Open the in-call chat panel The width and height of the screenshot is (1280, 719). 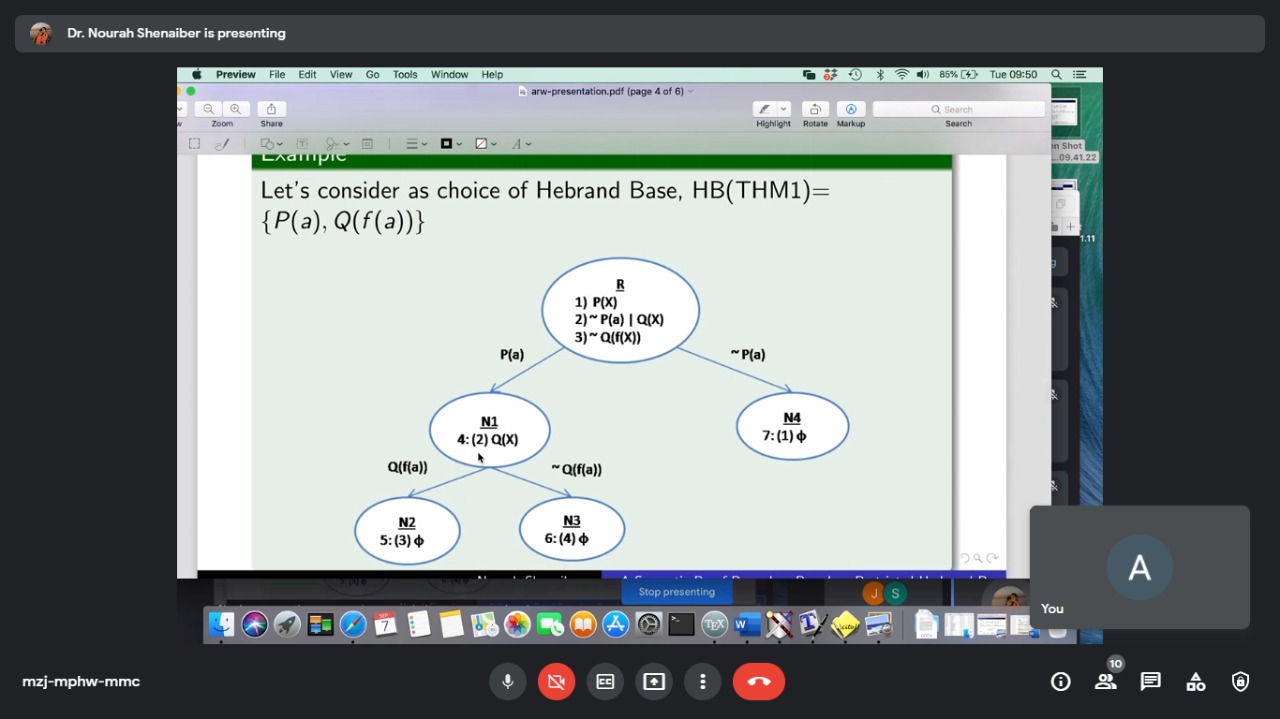click(1151, 682)
